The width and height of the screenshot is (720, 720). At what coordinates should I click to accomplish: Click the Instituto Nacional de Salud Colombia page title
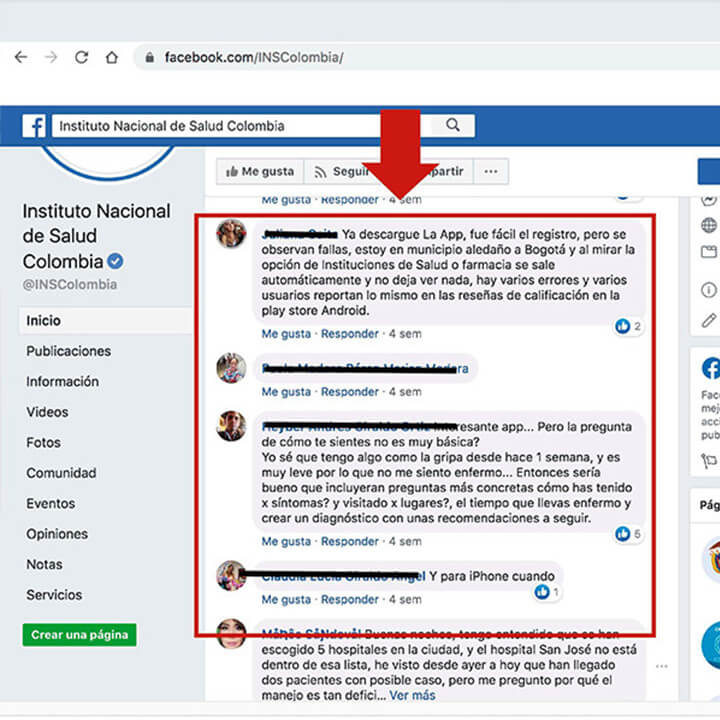click(x=96, y=236)
